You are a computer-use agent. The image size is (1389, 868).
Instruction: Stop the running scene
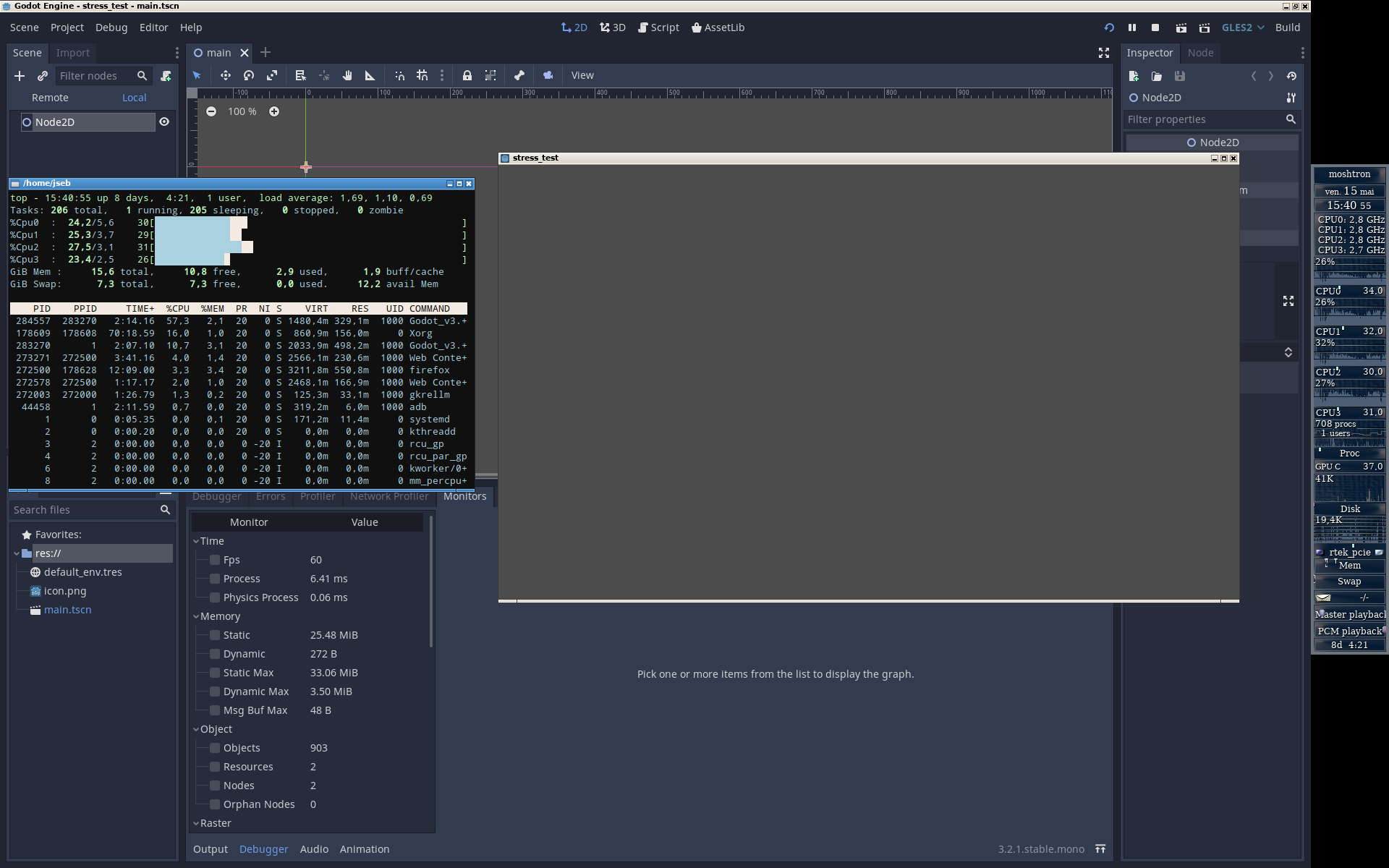point(1155,27)
